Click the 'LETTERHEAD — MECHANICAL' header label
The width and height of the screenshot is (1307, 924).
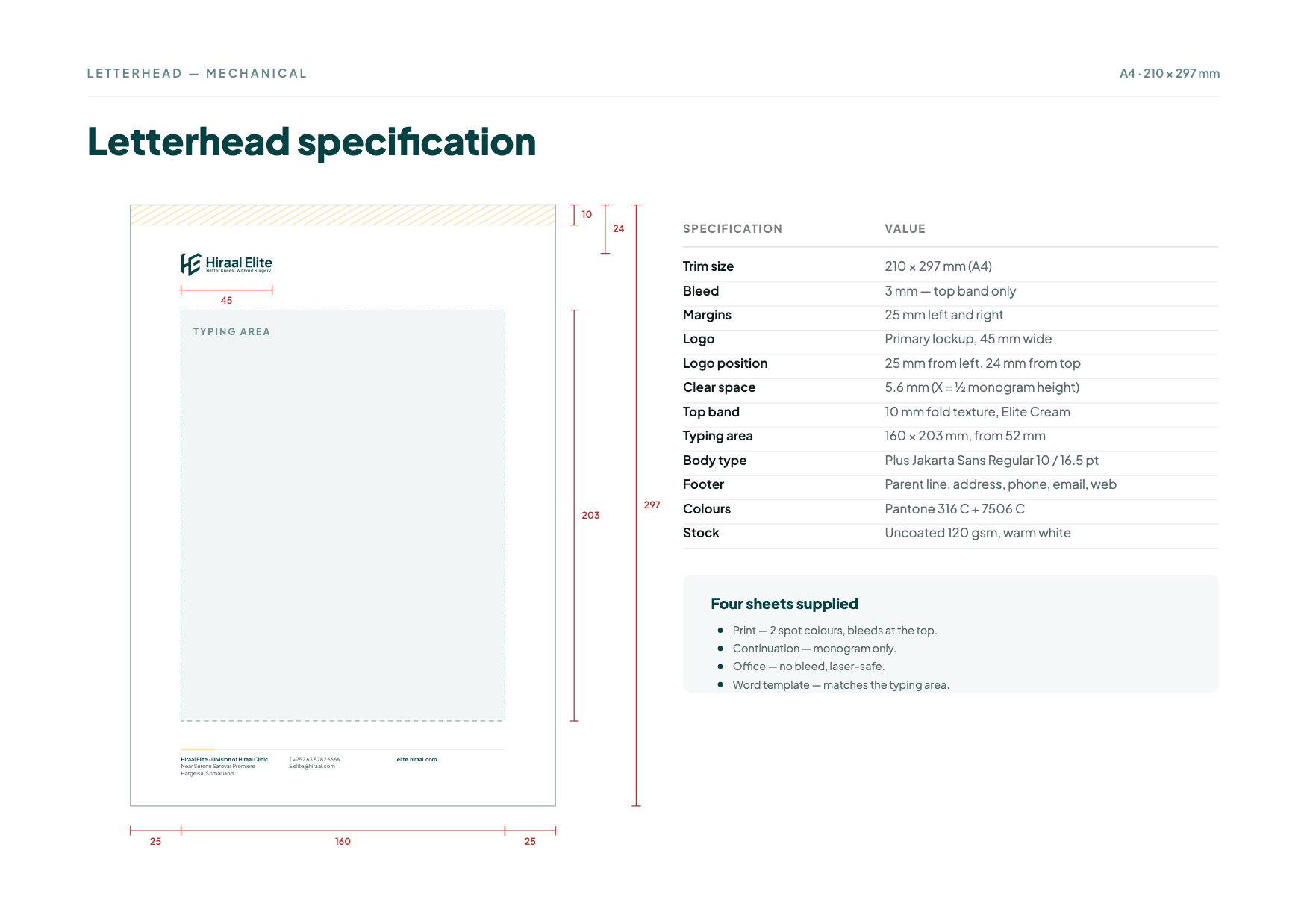[197, 73]
